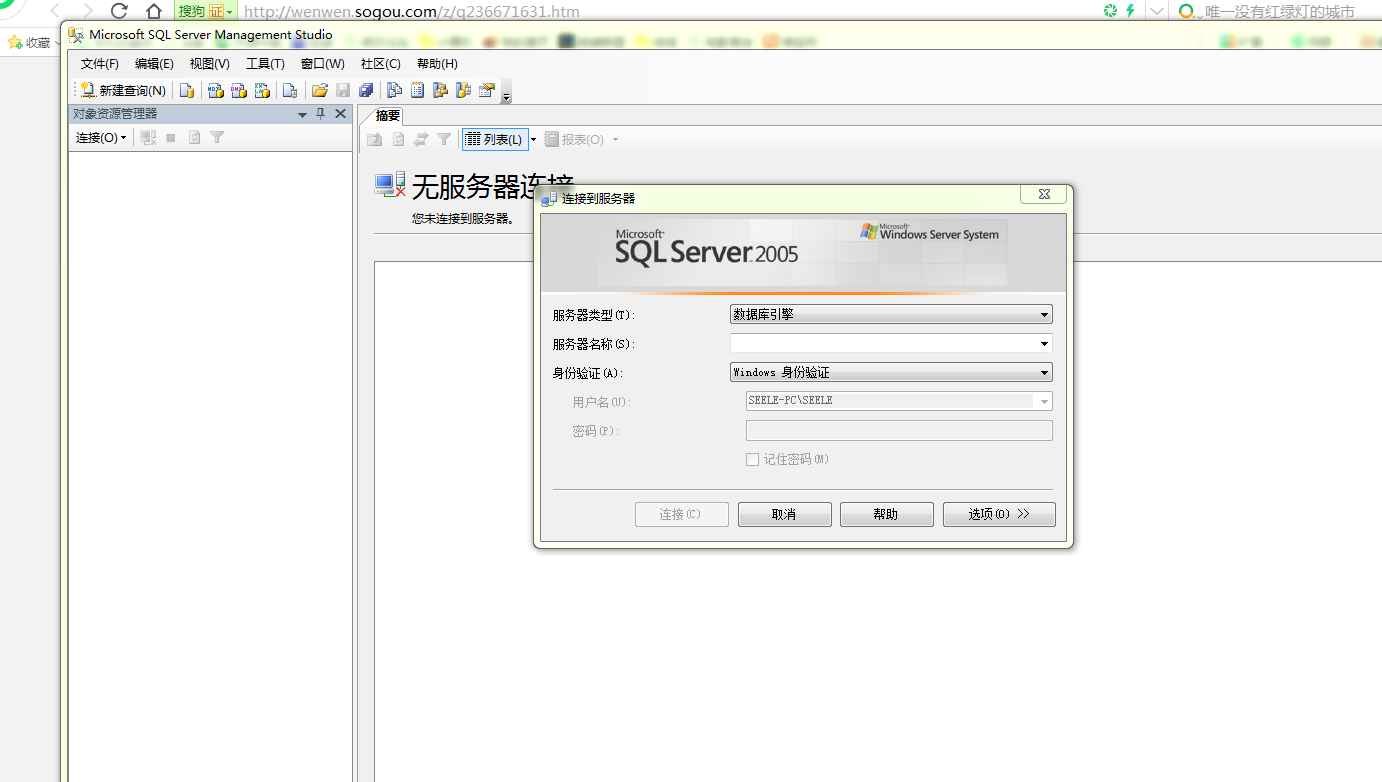Open the 视图(V) menu

click(x=210, y=64)
